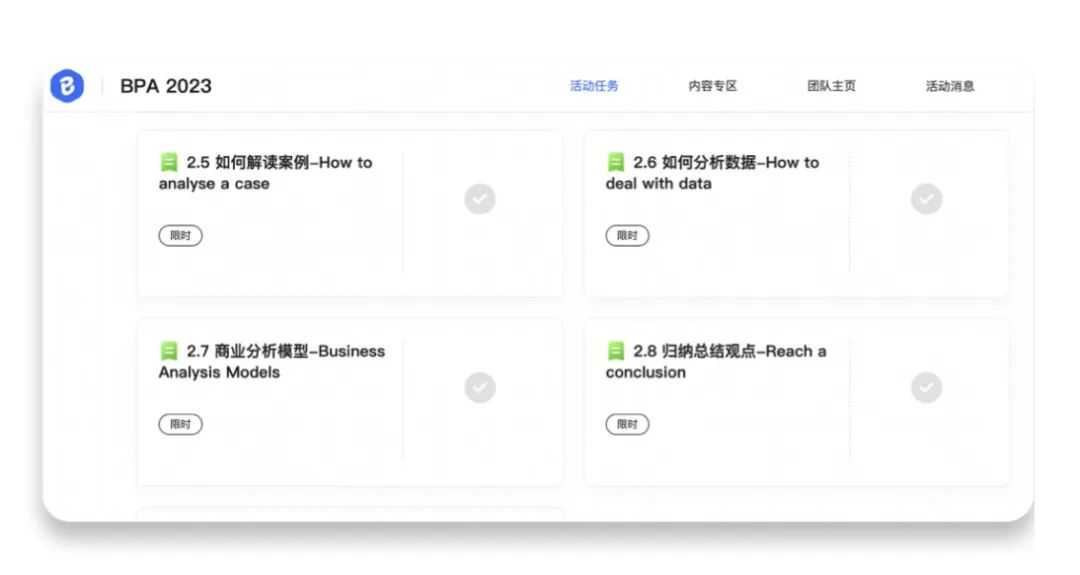The height and width of the screenshot is (575, 1080).
Task: Open the 活动任务 tab
Action: pos(594,86)
